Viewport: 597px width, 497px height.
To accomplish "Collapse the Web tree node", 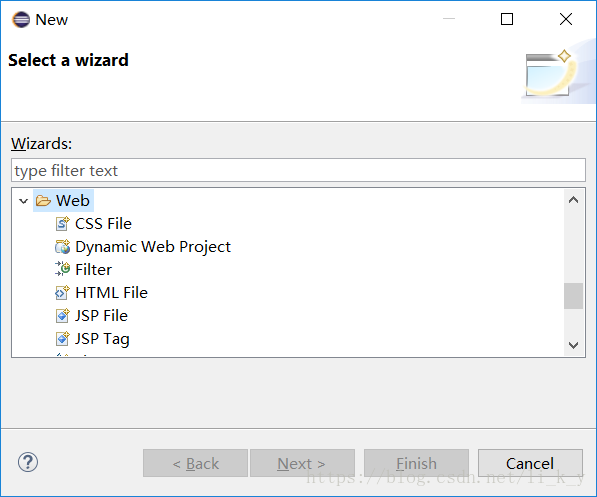I will pos(24,201).
